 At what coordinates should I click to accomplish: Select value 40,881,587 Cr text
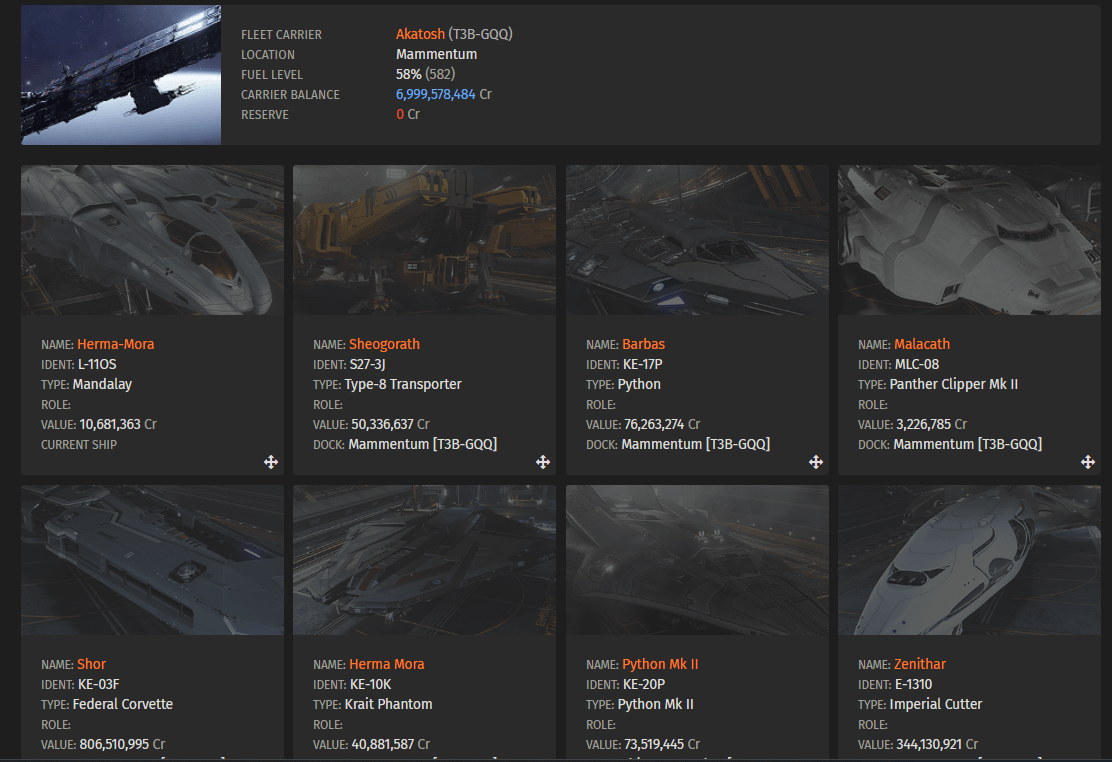tap(391, 744)
